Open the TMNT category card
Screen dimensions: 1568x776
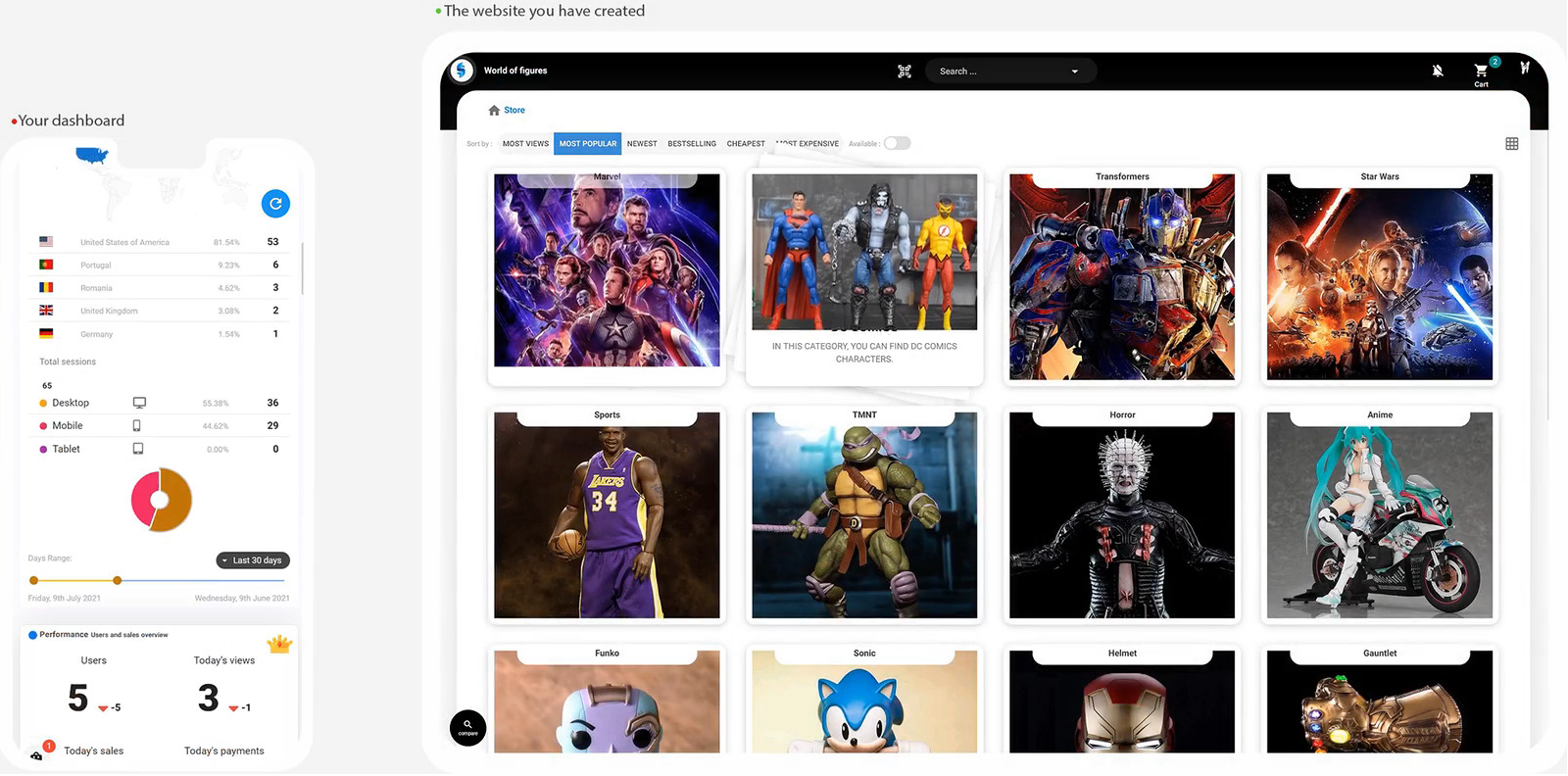pos(864,515)
